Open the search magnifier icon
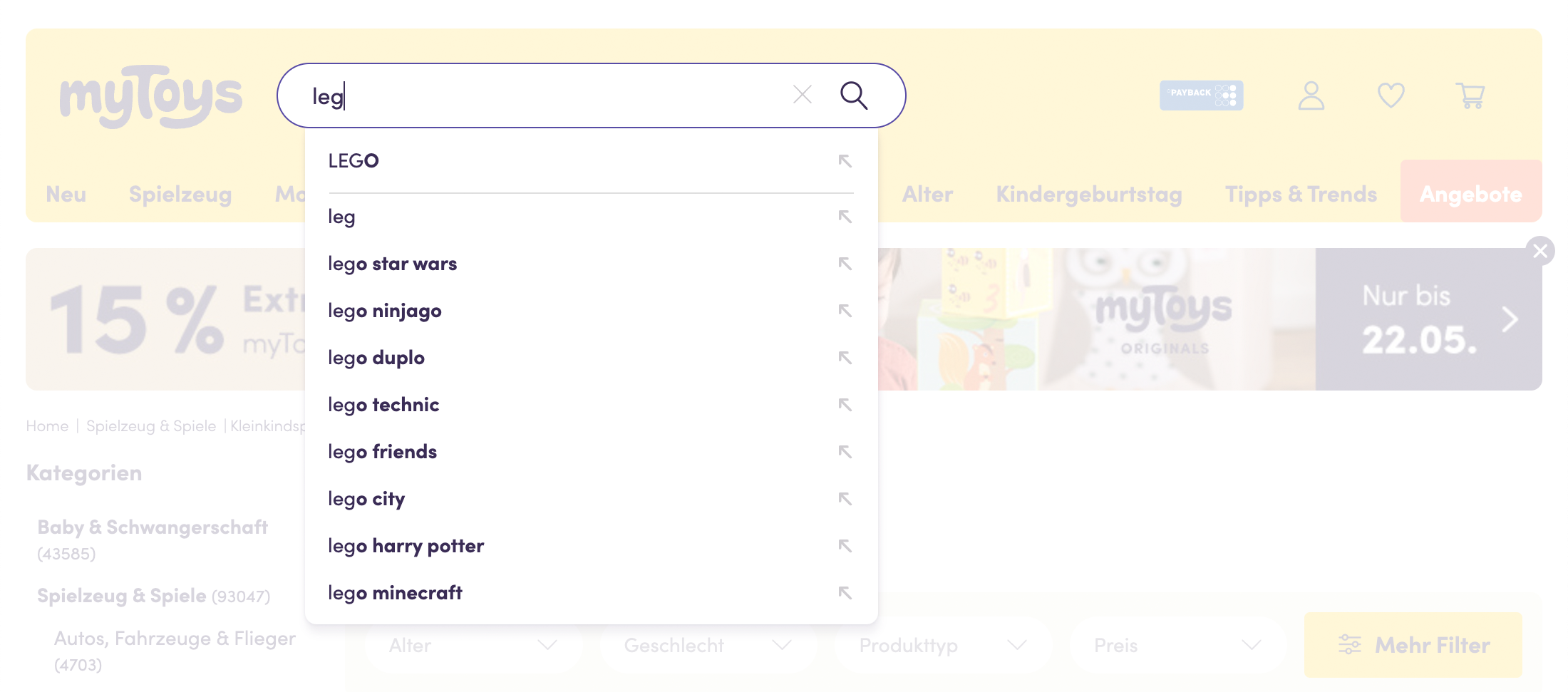 (x=855, y=95)
